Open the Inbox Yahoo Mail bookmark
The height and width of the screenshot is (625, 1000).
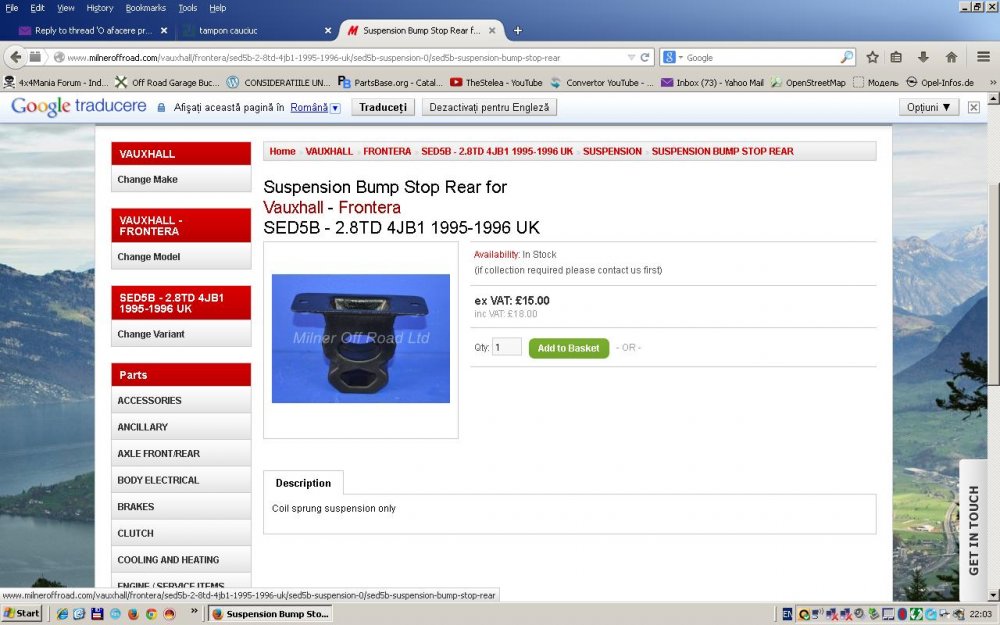pos(712,83)
